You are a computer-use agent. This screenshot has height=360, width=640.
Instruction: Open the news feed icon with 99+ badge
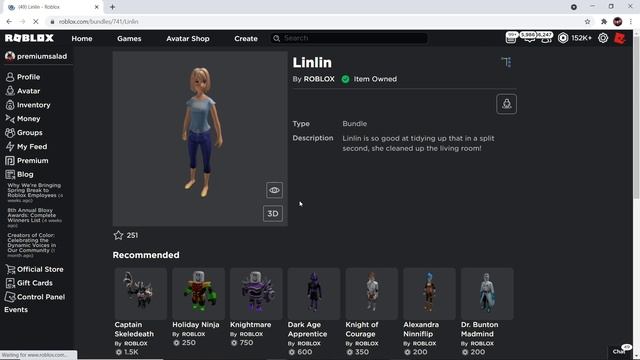click(511, 38)
